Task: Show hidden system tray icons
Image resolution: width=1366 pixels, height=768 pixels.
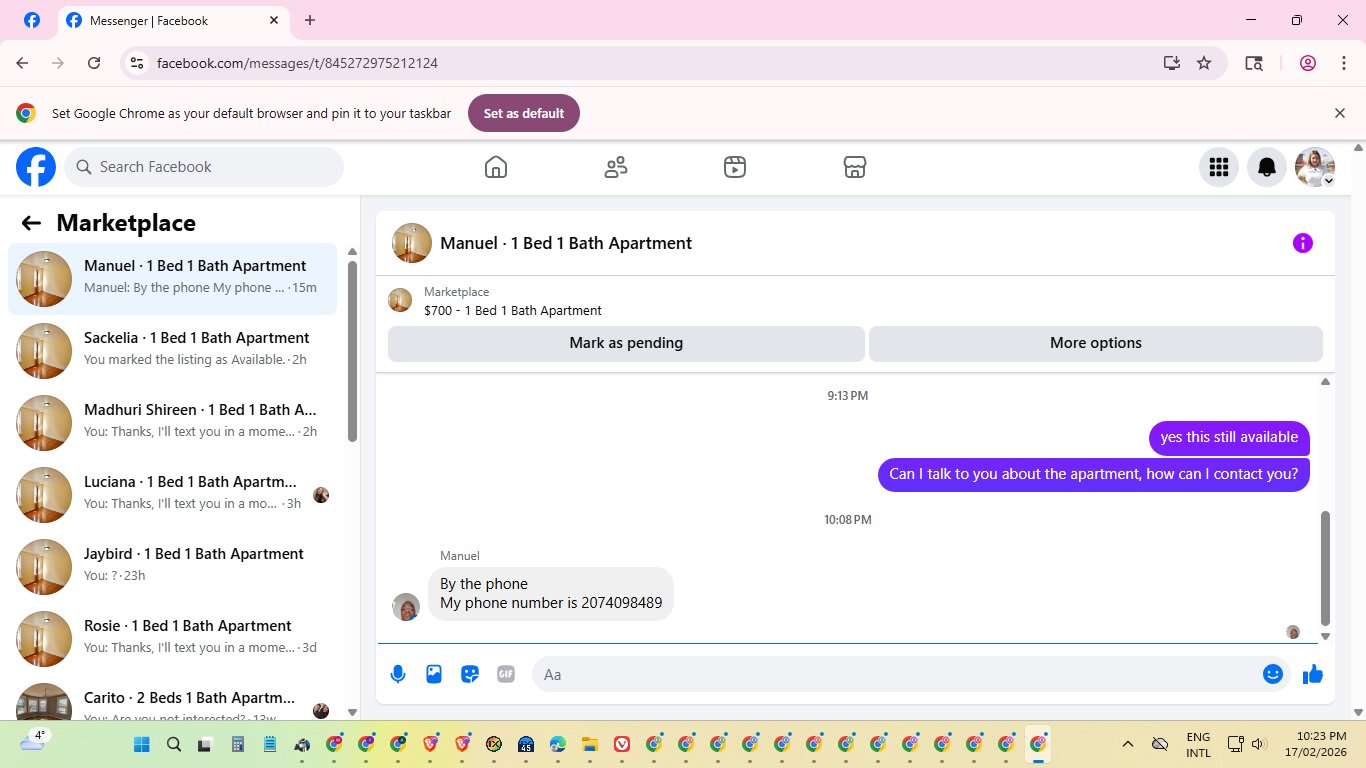Action: click(x=1128, y=744)
